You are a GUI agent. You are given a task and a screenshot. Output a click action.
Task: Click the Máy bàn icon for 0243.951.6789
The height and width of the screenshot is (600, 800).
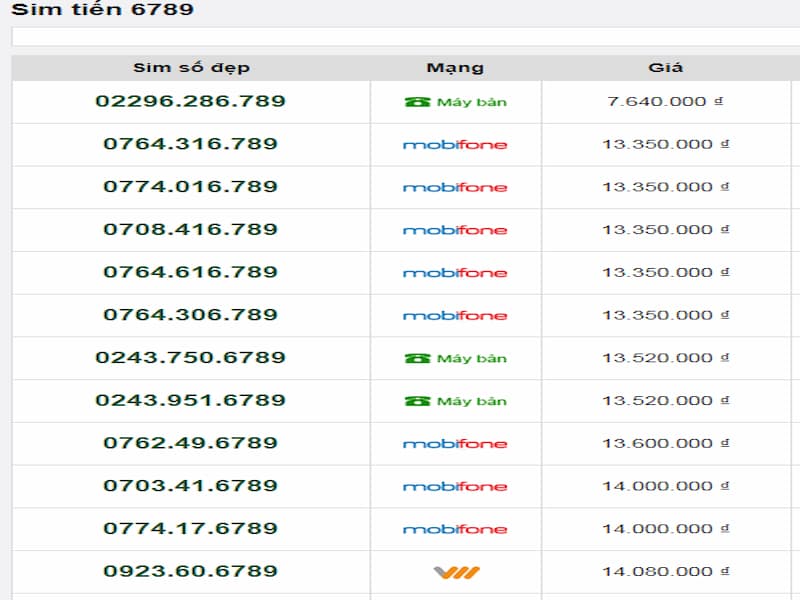(x=455, y=402)
